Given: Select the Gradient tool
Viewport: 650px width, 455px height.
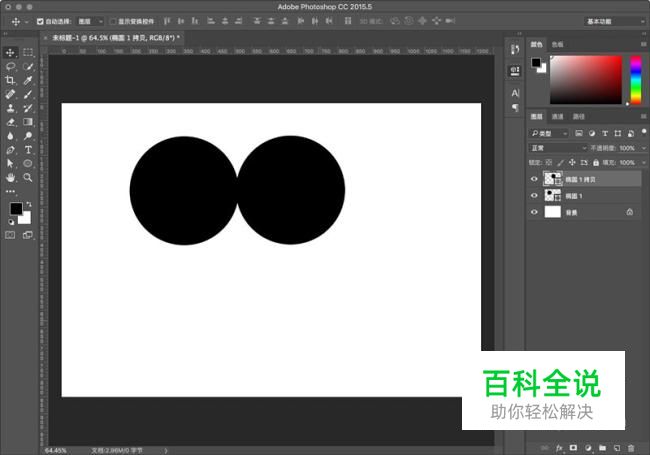Looking at the screenshot, I should (x=28, y=122).
